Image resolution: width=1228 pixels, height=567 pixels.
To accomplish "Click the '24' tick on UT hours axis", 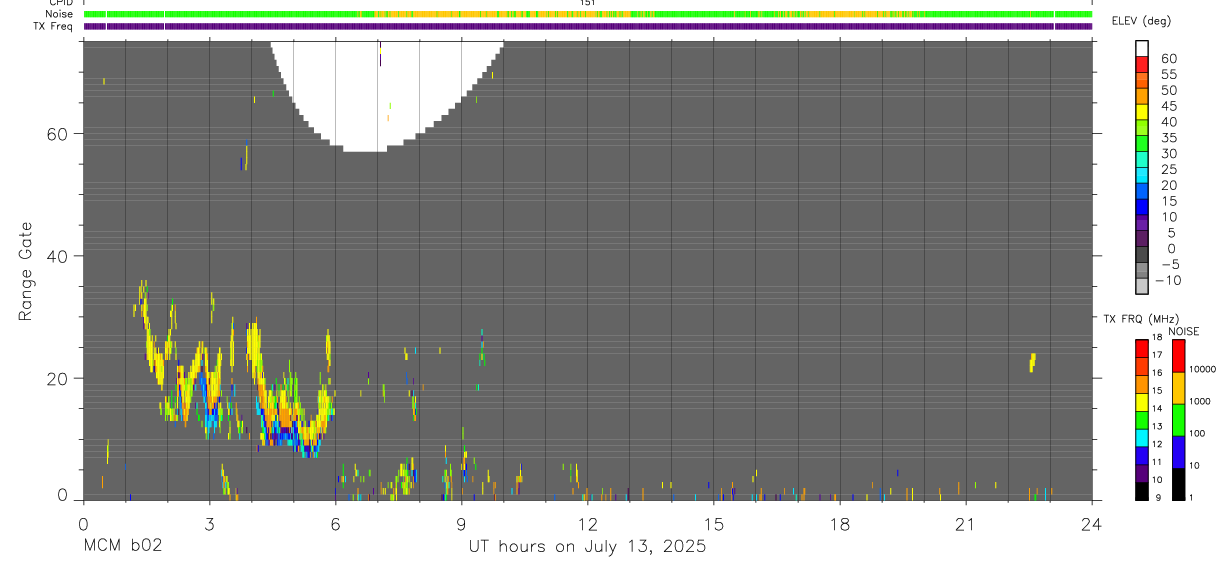I will [x=1092, y=523].
